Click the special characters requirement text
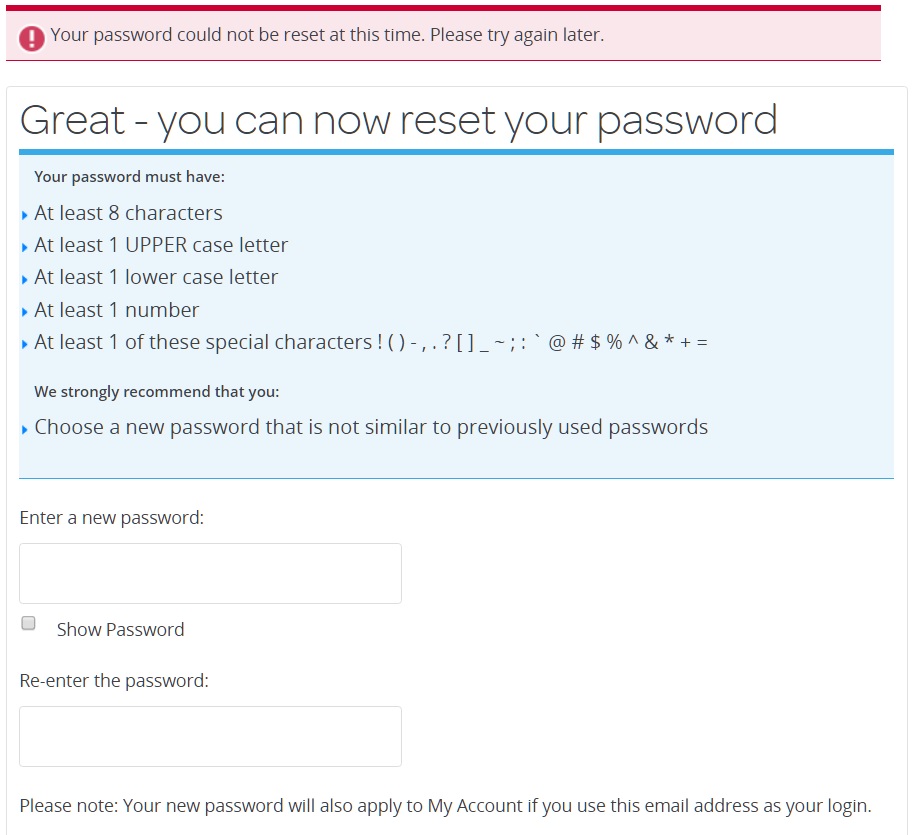Viewport: 916px width, 835px height. coord(370,342)
